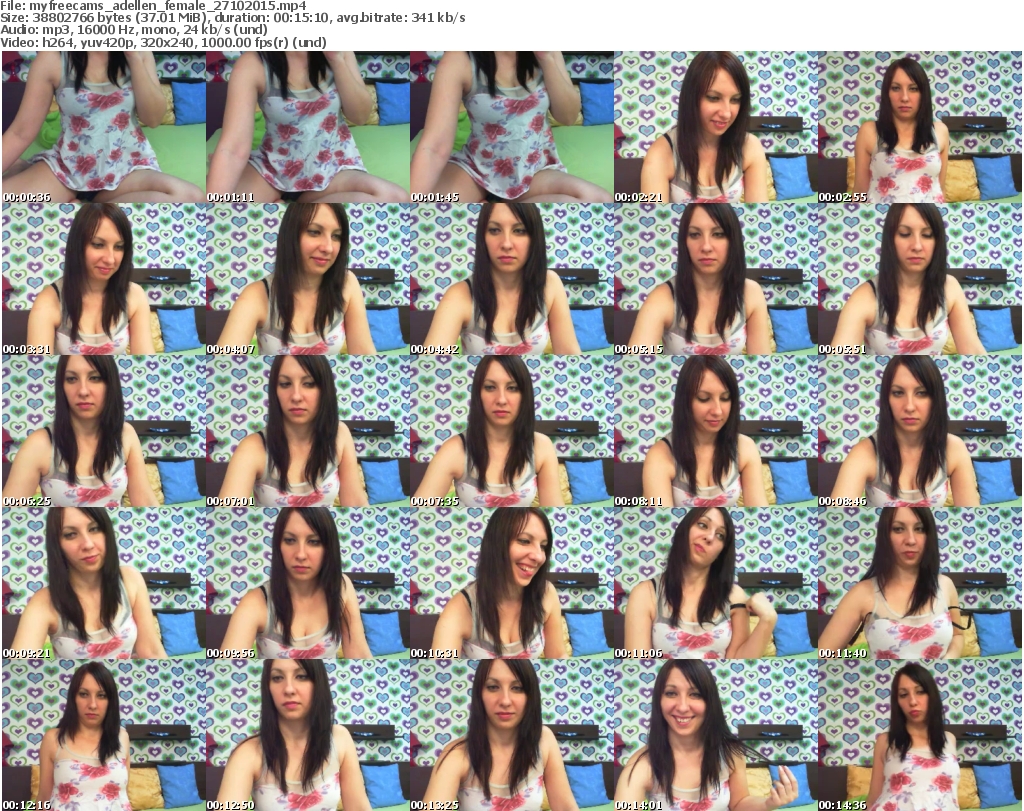Open the thumbnail stamped 00:03:31

click(x=104, y=279)
